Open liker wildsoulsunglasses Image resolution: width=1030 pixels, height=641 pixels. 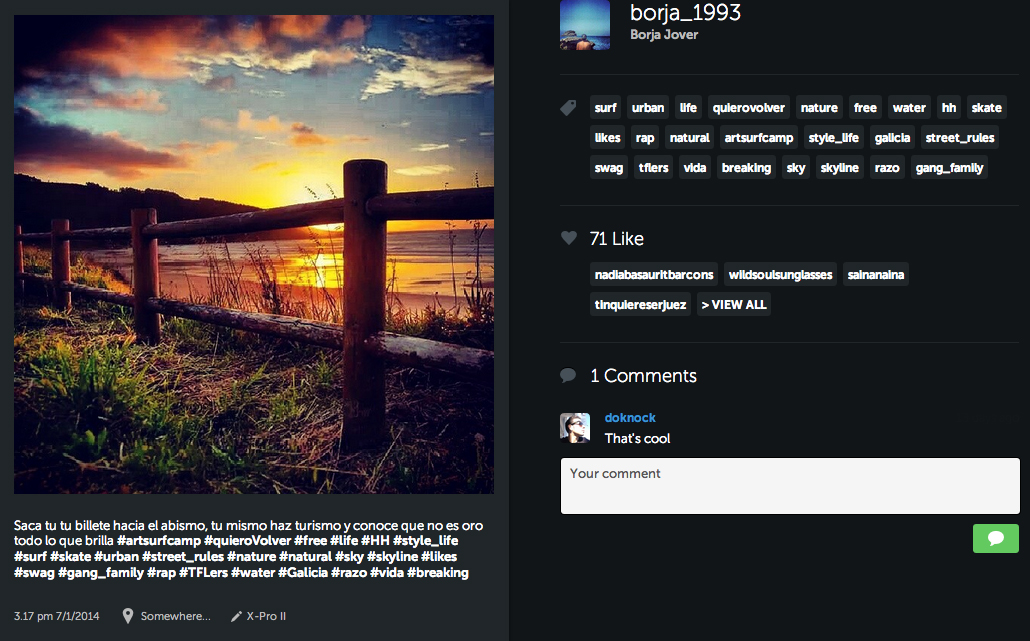[x=780, y=275]
